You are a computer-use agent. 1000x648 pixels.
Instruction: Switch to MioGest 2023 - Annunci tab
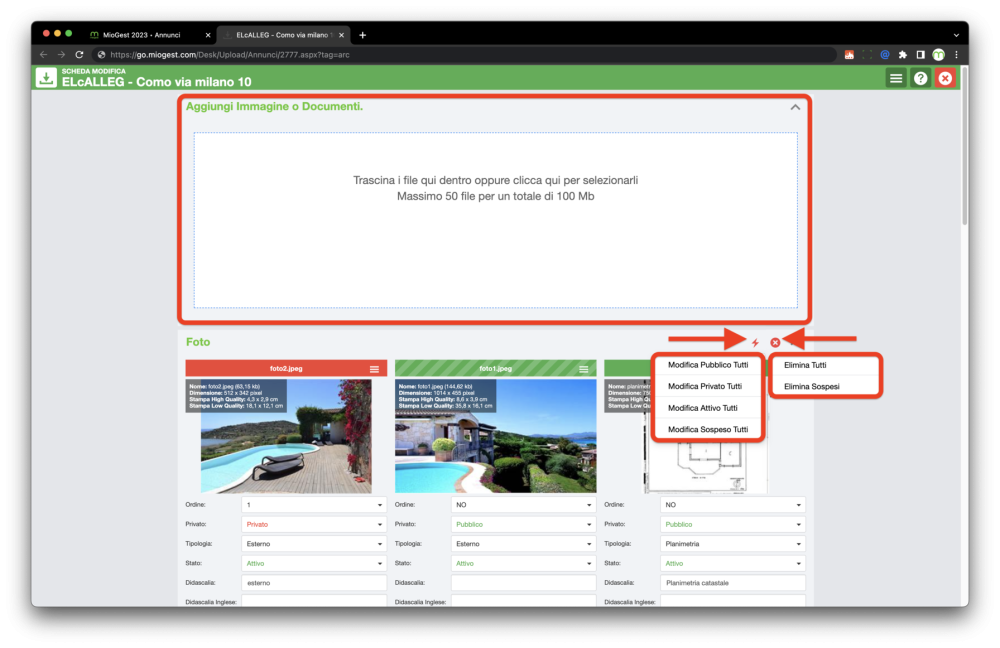pos(148,35)
